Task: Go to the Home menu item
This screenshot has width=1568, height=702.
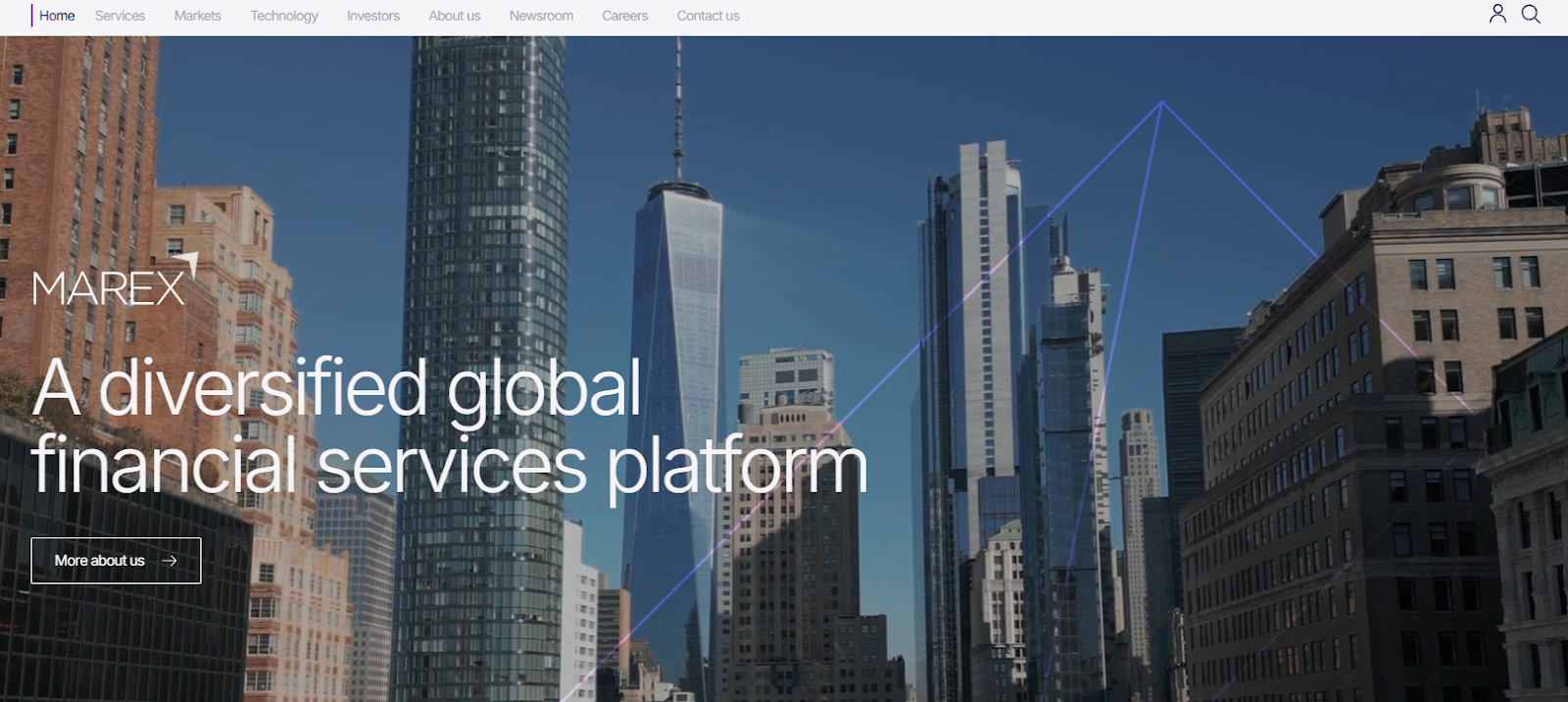Action: 57,16
